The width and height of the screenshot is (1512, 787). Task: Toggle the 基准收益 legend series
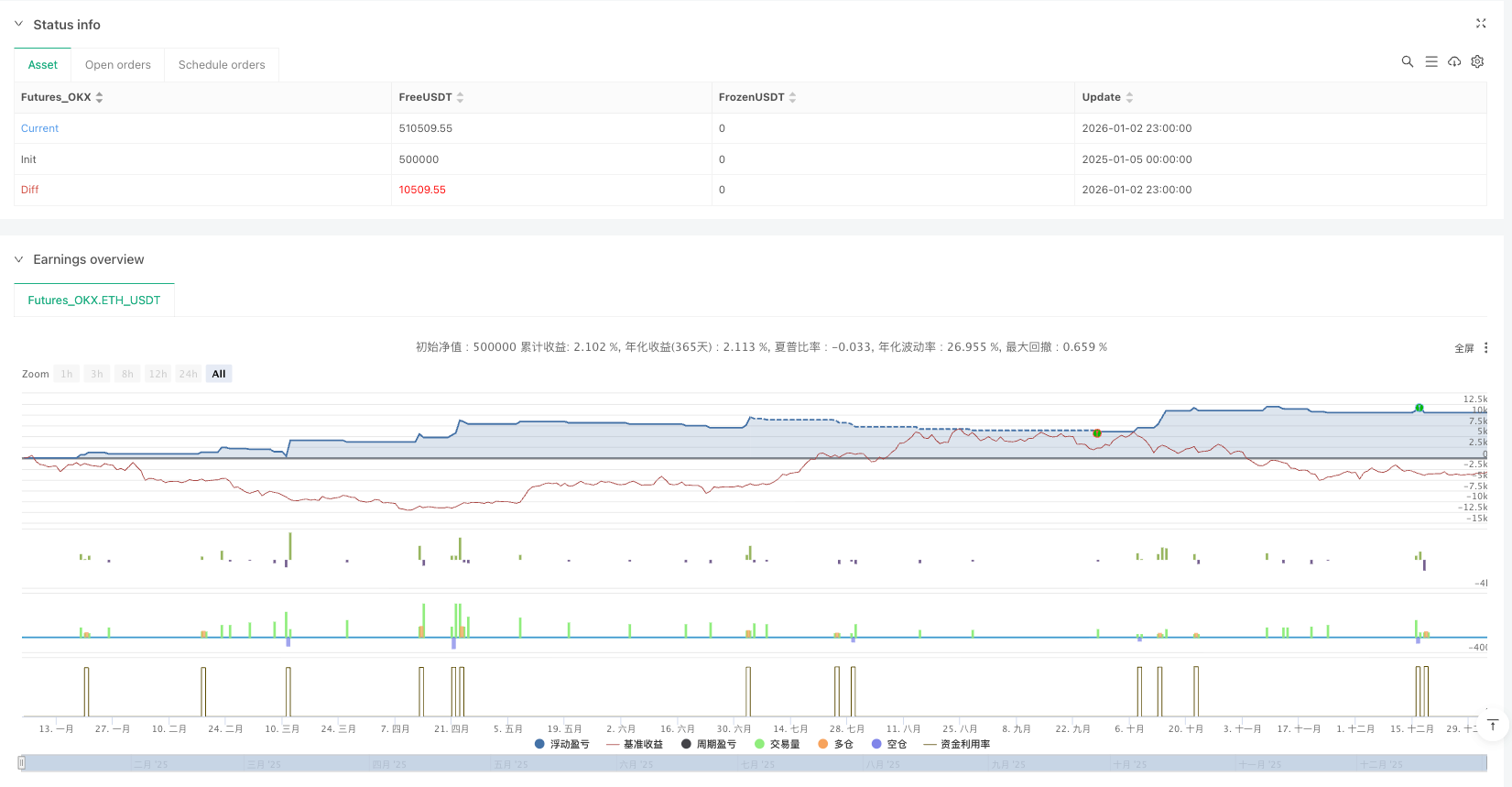pos(635,744)
